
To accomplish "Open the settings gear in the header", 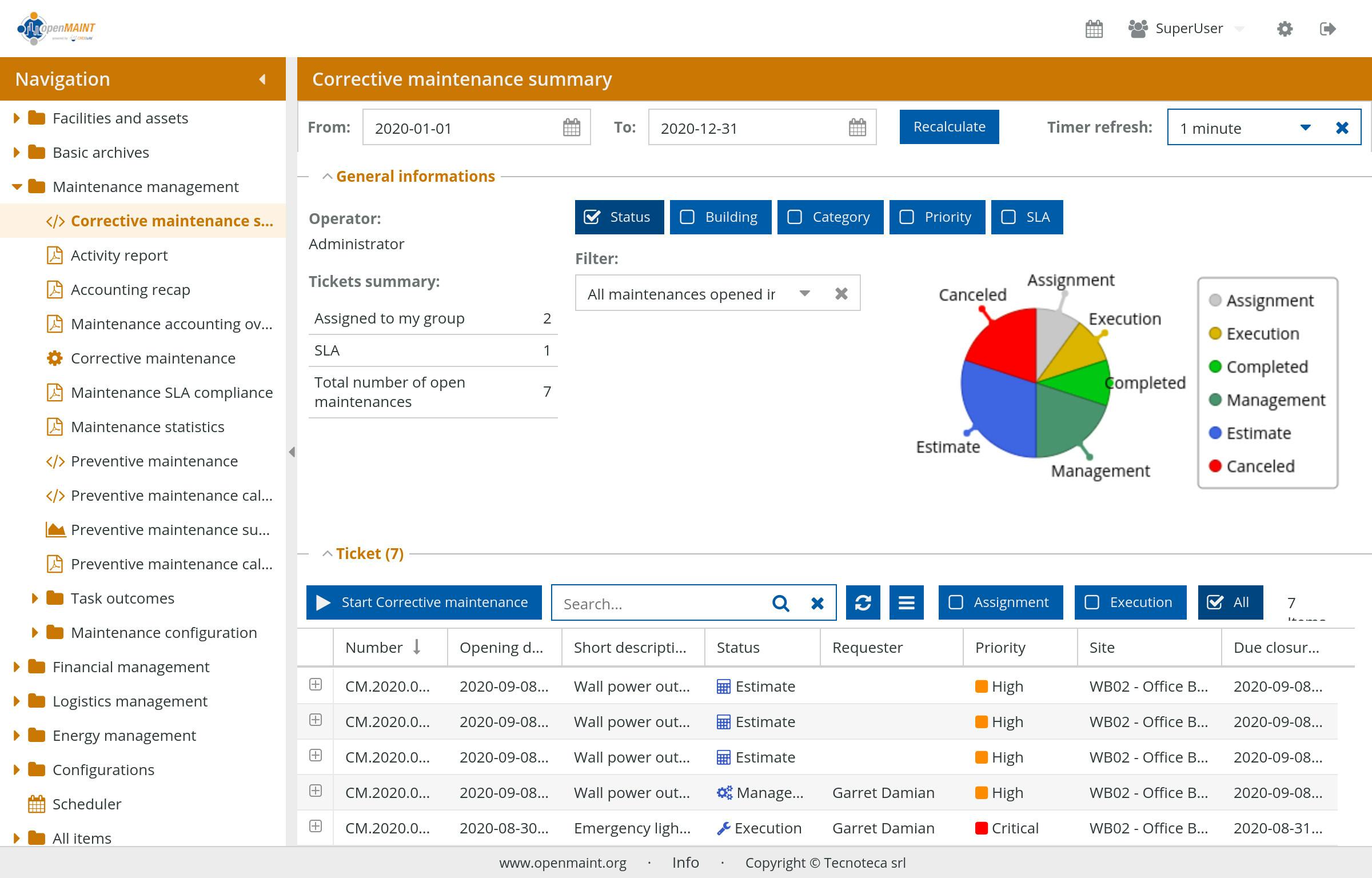I will (1284, 28).
